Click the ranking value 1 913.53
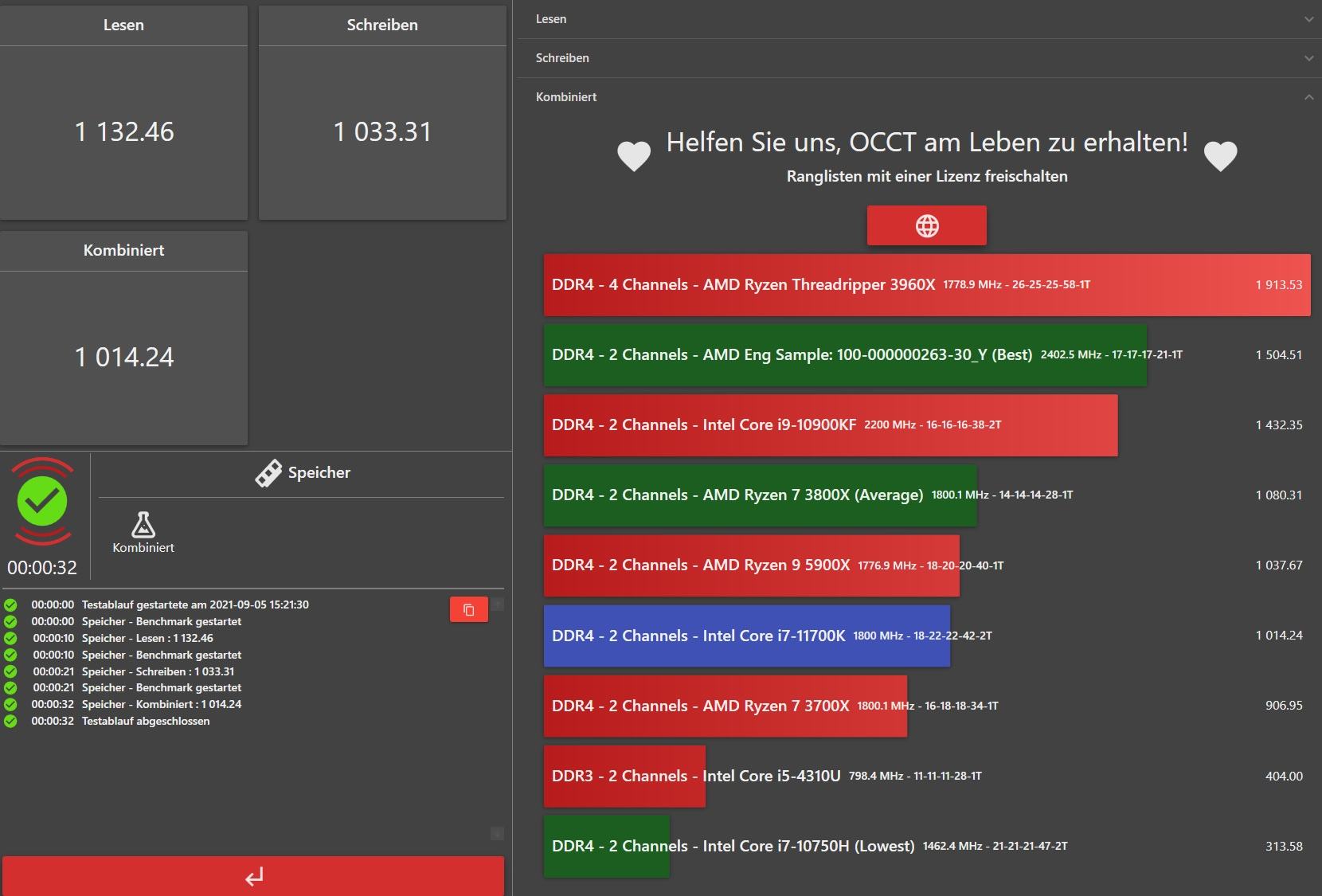1322x896 pixels. [1279, 285]
